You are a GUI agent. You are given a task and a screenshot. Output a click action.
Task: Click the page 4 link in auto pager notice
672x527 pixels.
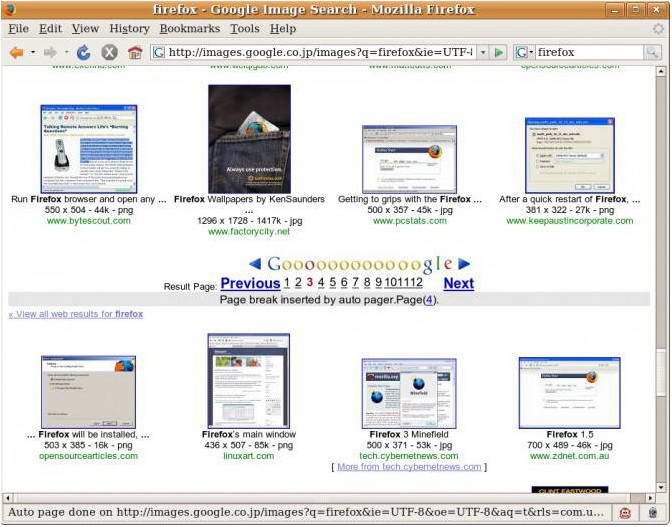pos(429,300)
